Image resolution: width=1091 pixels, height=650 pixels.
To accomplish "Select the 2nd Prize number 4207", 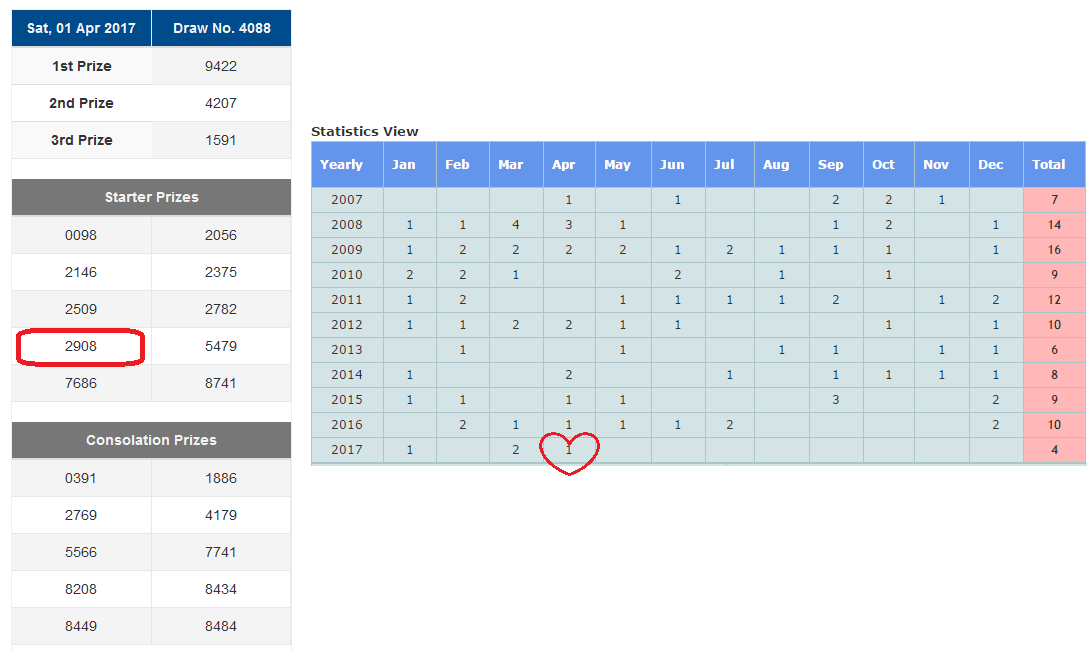I will point(221,103).
